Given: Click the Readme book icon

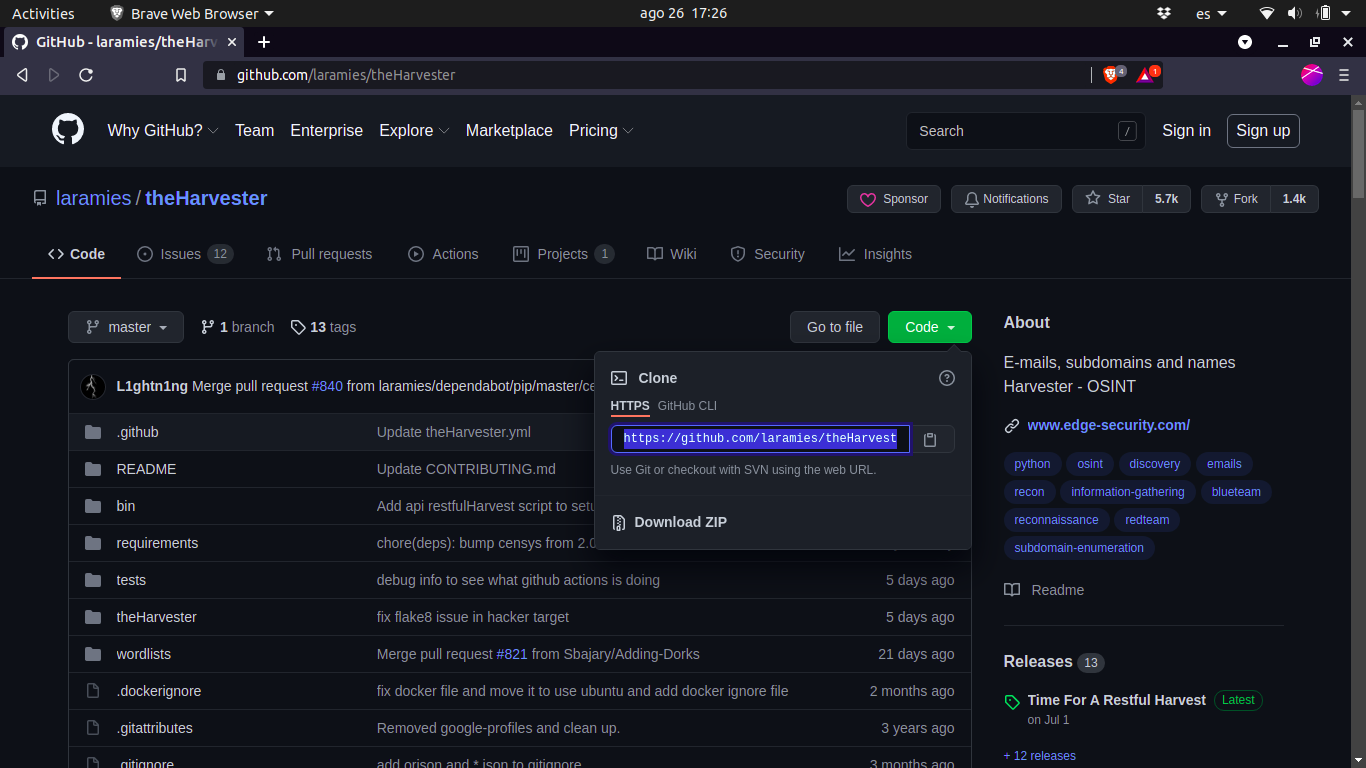Looking at the screenshot, I should (1012, 590).
